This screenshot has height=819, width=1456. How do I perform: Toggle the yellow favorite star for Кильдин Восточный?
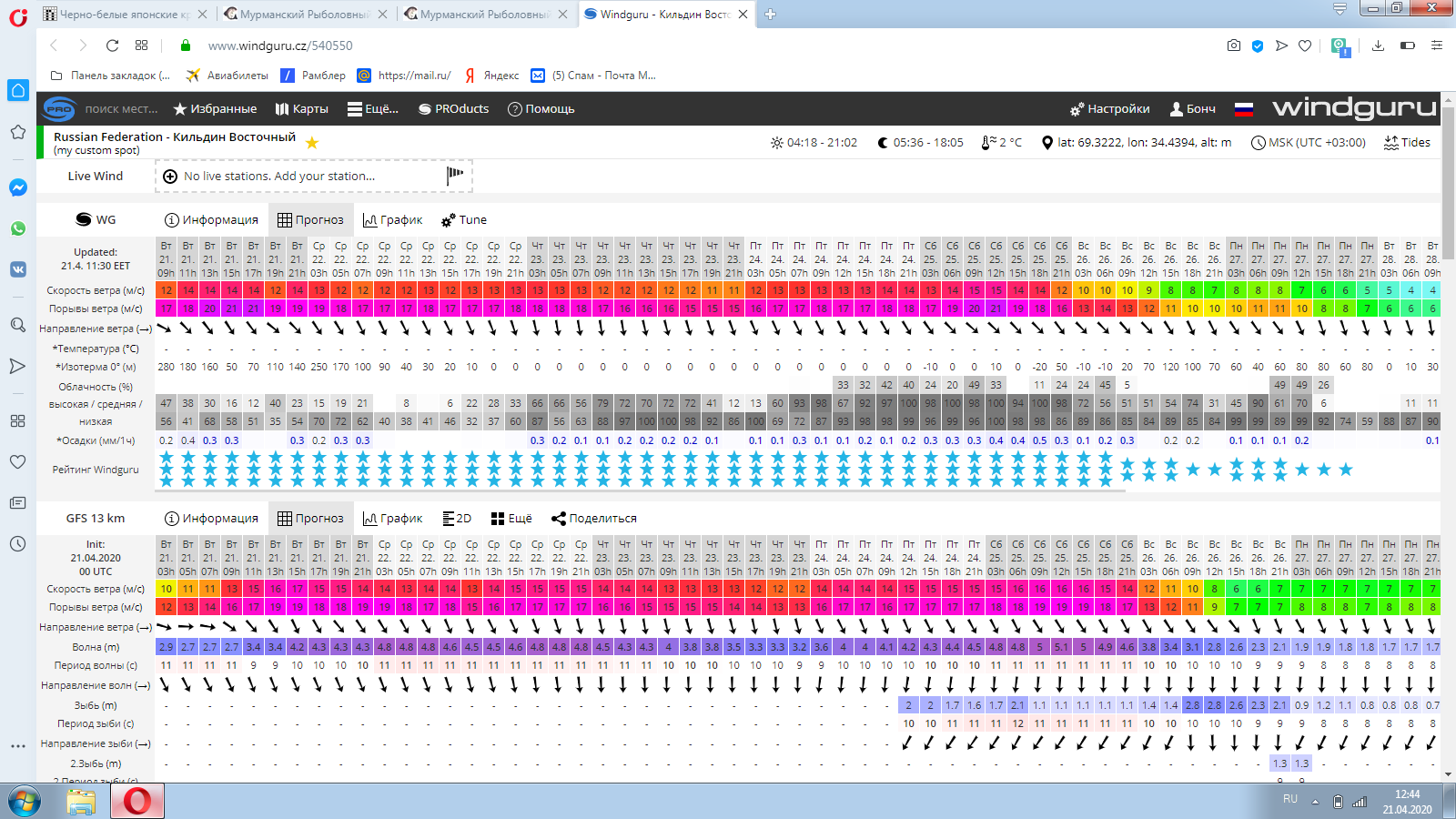pos(312,143)
